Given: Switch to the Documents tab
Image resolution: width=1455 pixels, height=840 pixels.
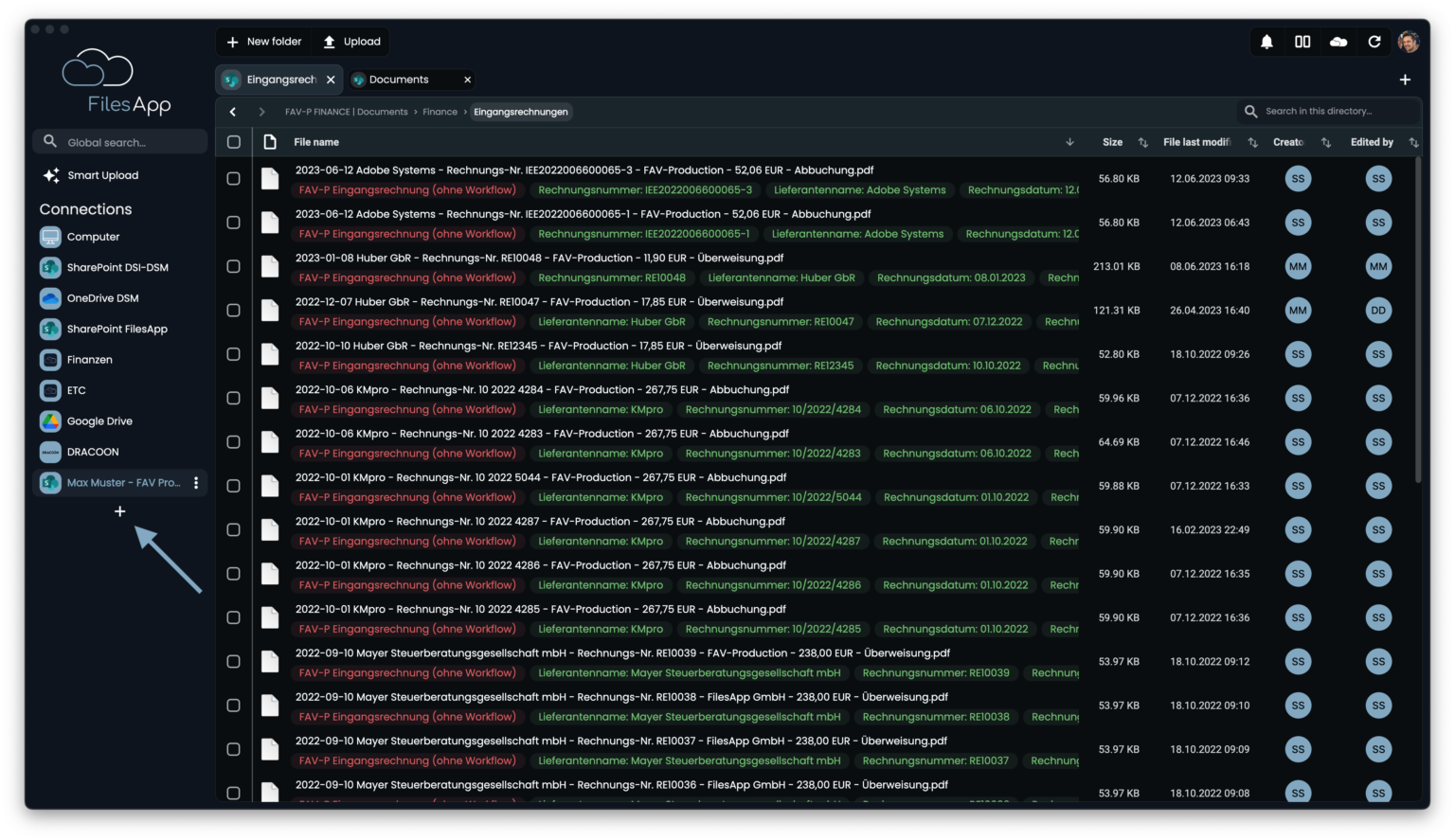Looking at the screenshot, I should point(399,80).
